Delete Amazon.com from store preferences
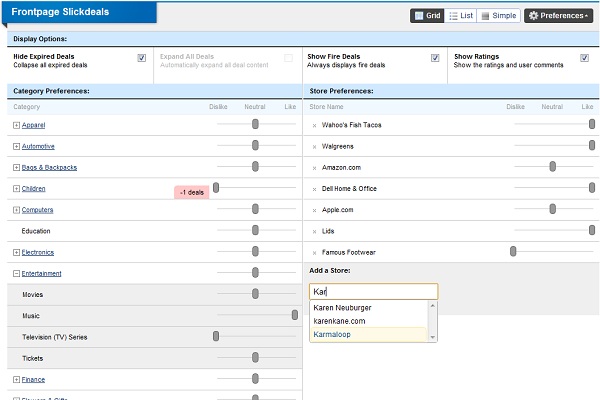 coord(314,167)
